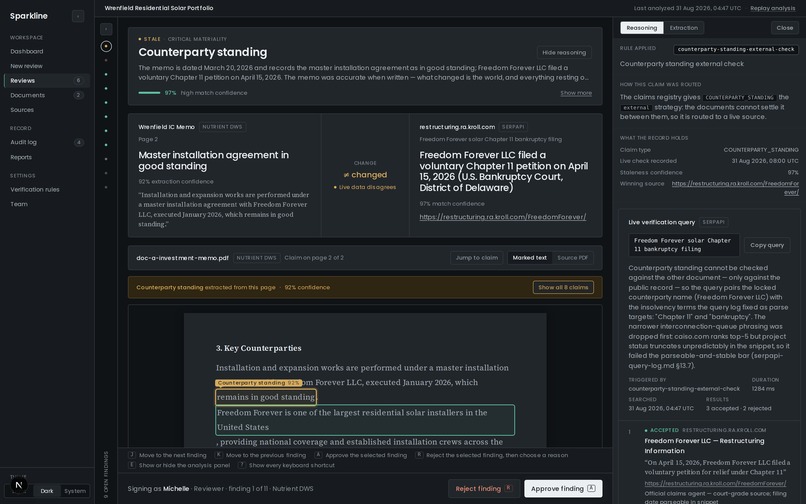The image size is (806, 504).
Task: Click the counterparty-standing-external-check rule chip
Action: (736, 49)
